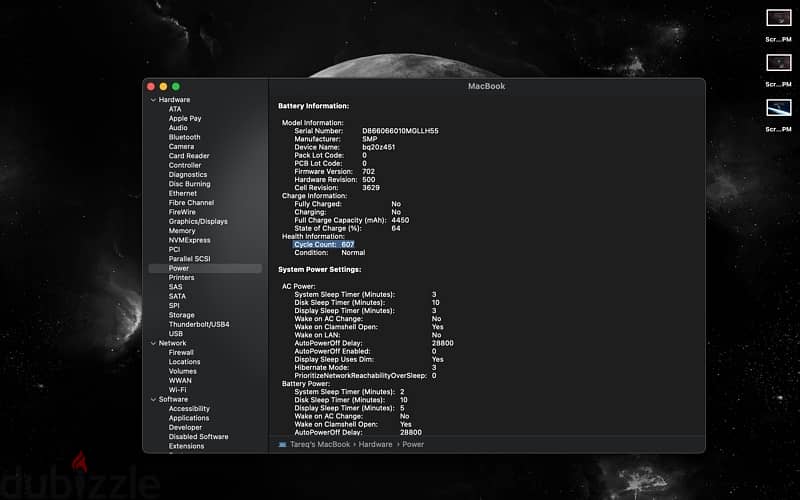800x500 pixels.
Task: Select SAS in Hardware list
Action: pos(175,287)
